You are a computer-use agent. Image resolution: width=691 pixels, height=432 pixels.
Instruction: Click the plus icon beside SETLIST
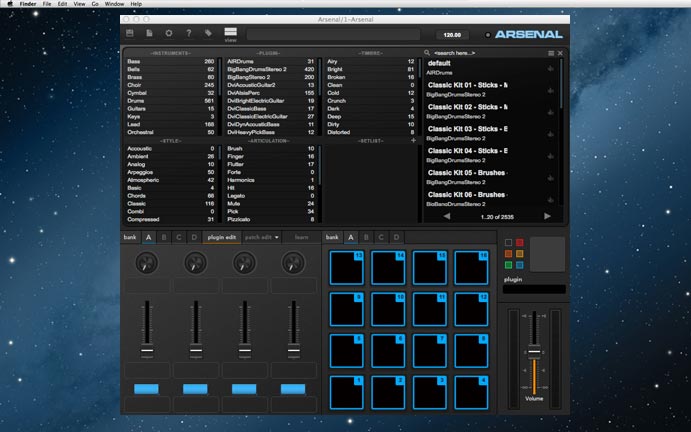click(x=413, y=141)
